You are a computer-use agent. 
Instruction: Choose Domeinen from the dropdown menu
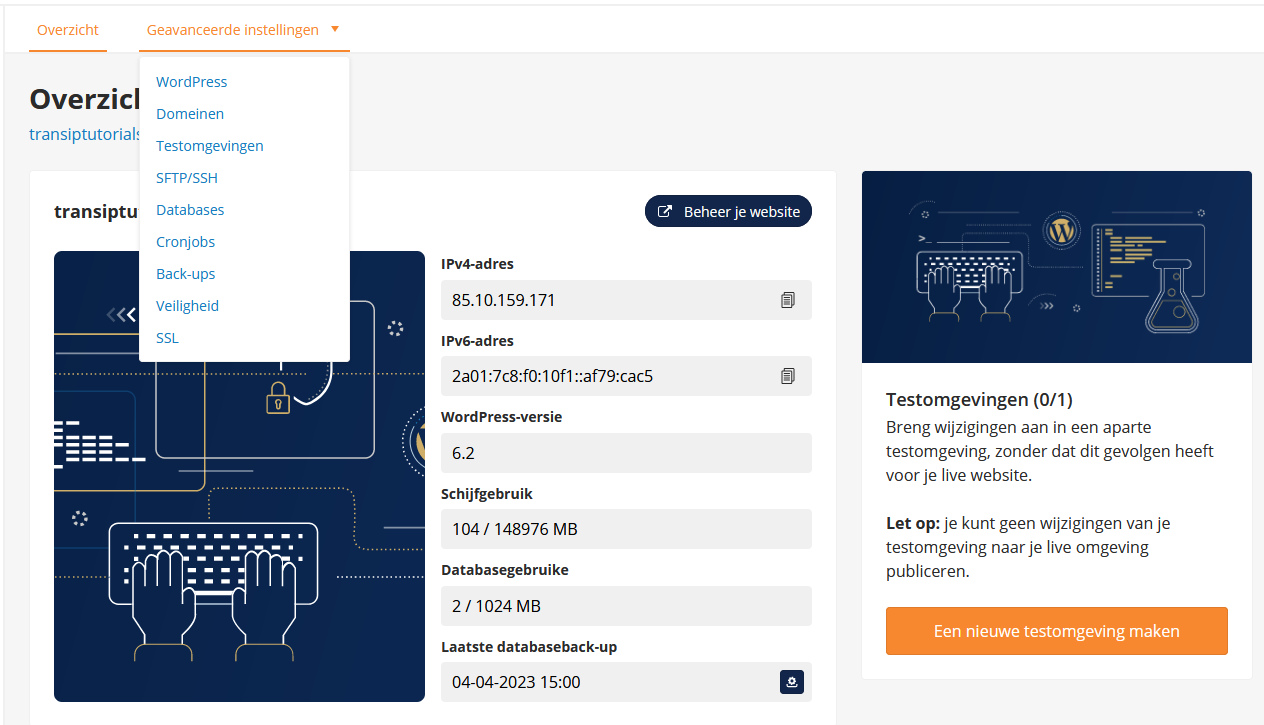coord(190,114)
